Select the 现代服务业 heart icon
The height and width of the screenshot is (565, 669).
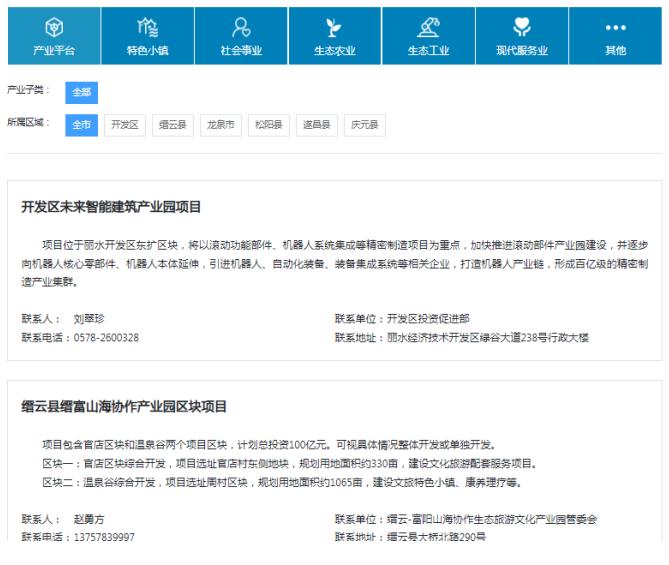click(x=521, y=26)
